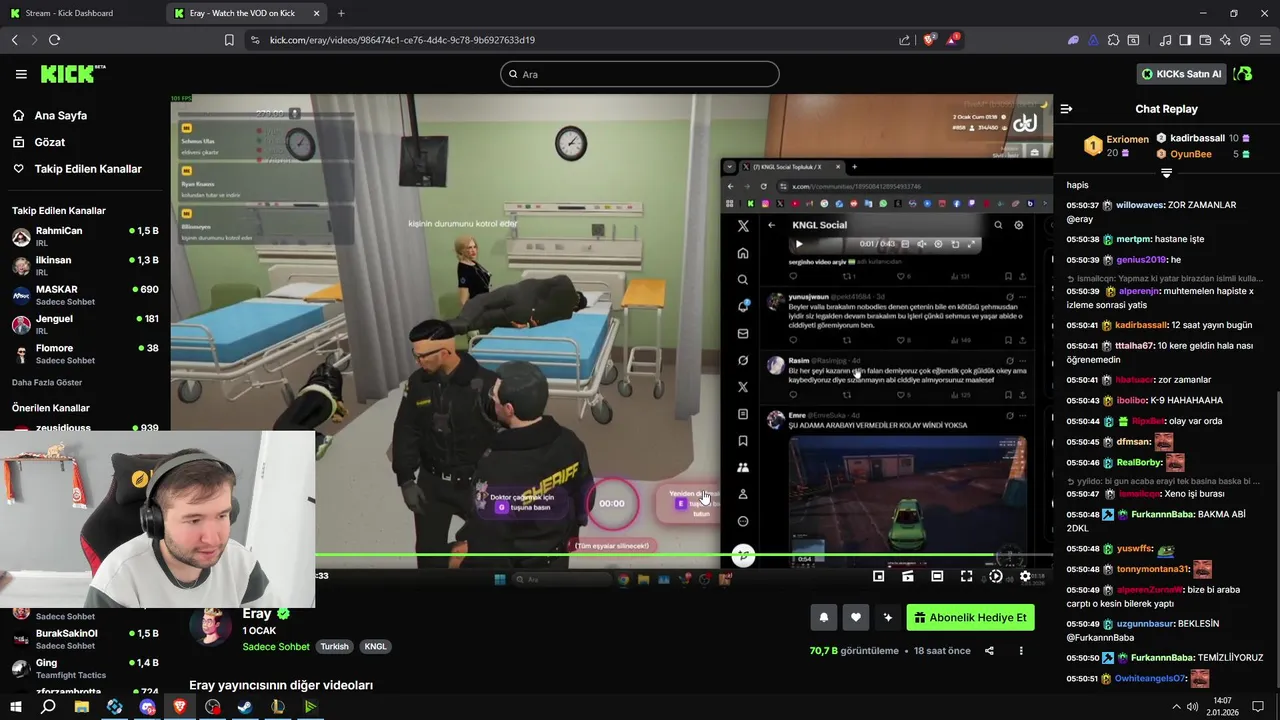Open Brave Shields lion icon
Screen dimensions: 1280x720
click(x=930, y=40)
